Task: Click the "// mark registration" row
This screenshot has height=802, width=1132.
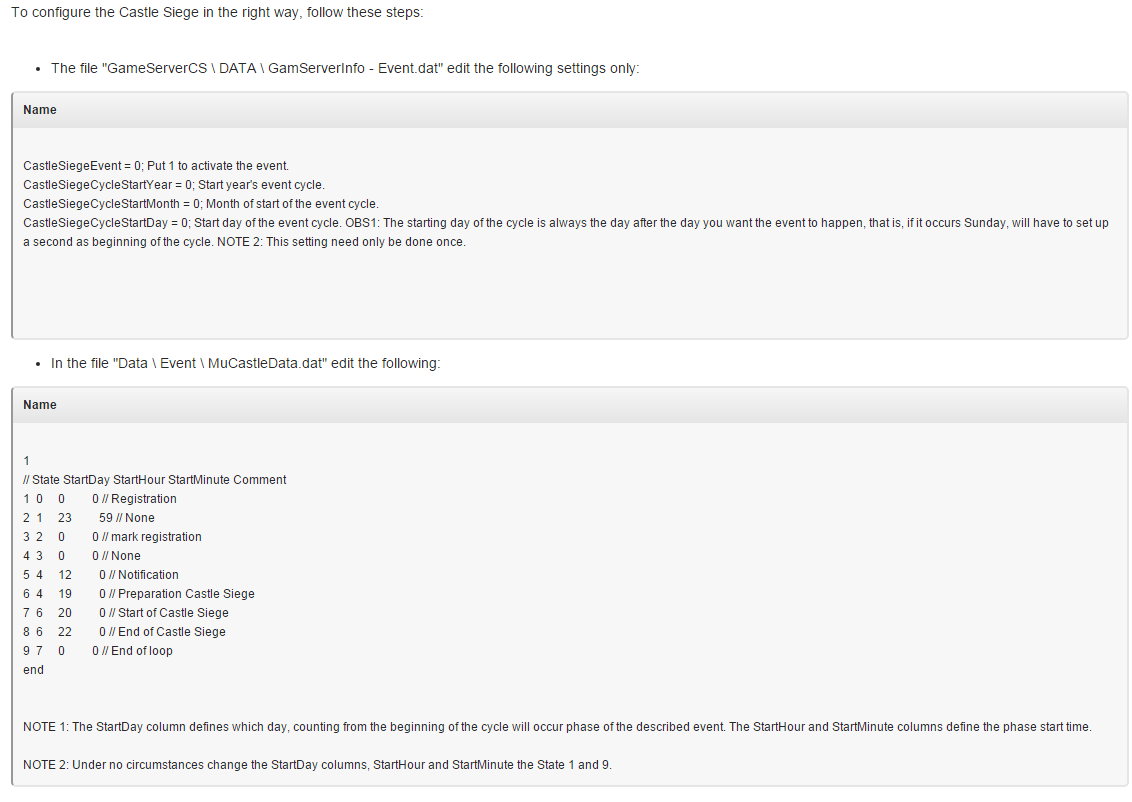Action: point(112,537)
